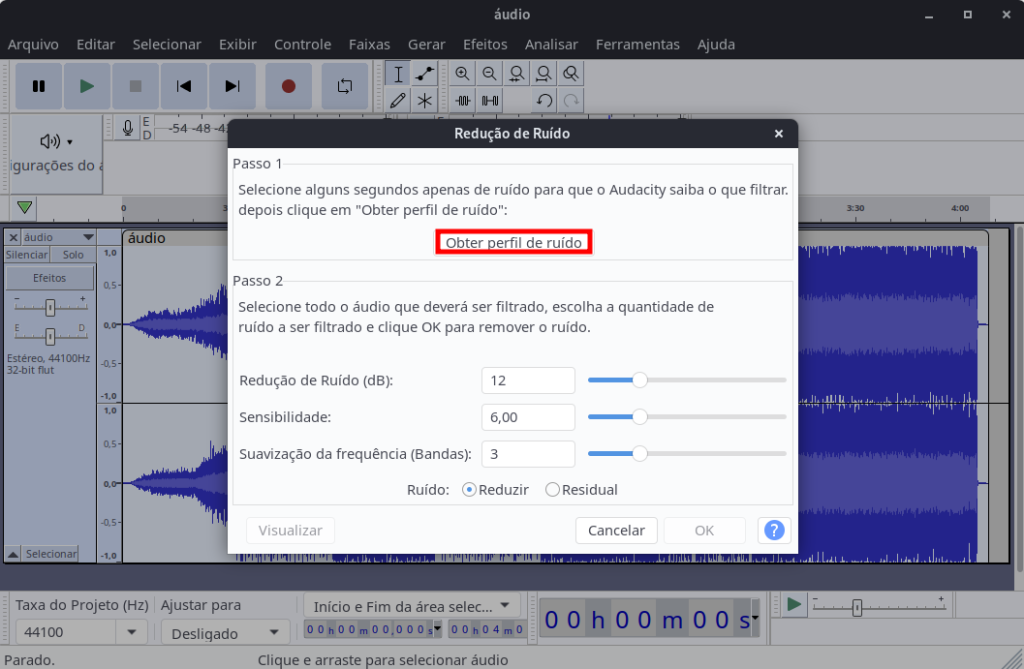Toggle Solo on the áudio track
Screen dimensions: 1024x669
point(72,255)
